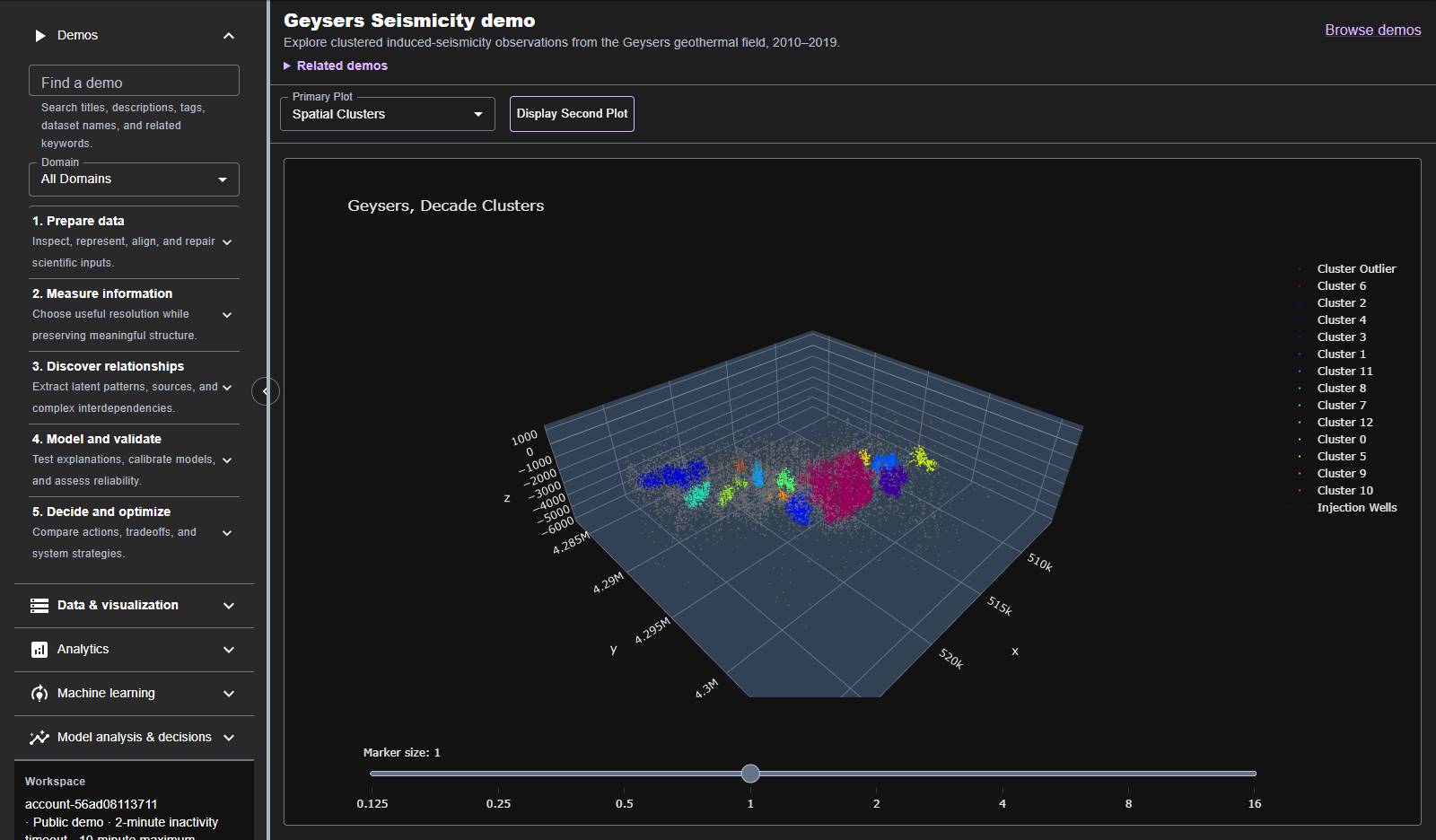Screen dimensions: 1436x840
Task: Expand the Prepare data section chevron
Action: click(227, 242)
